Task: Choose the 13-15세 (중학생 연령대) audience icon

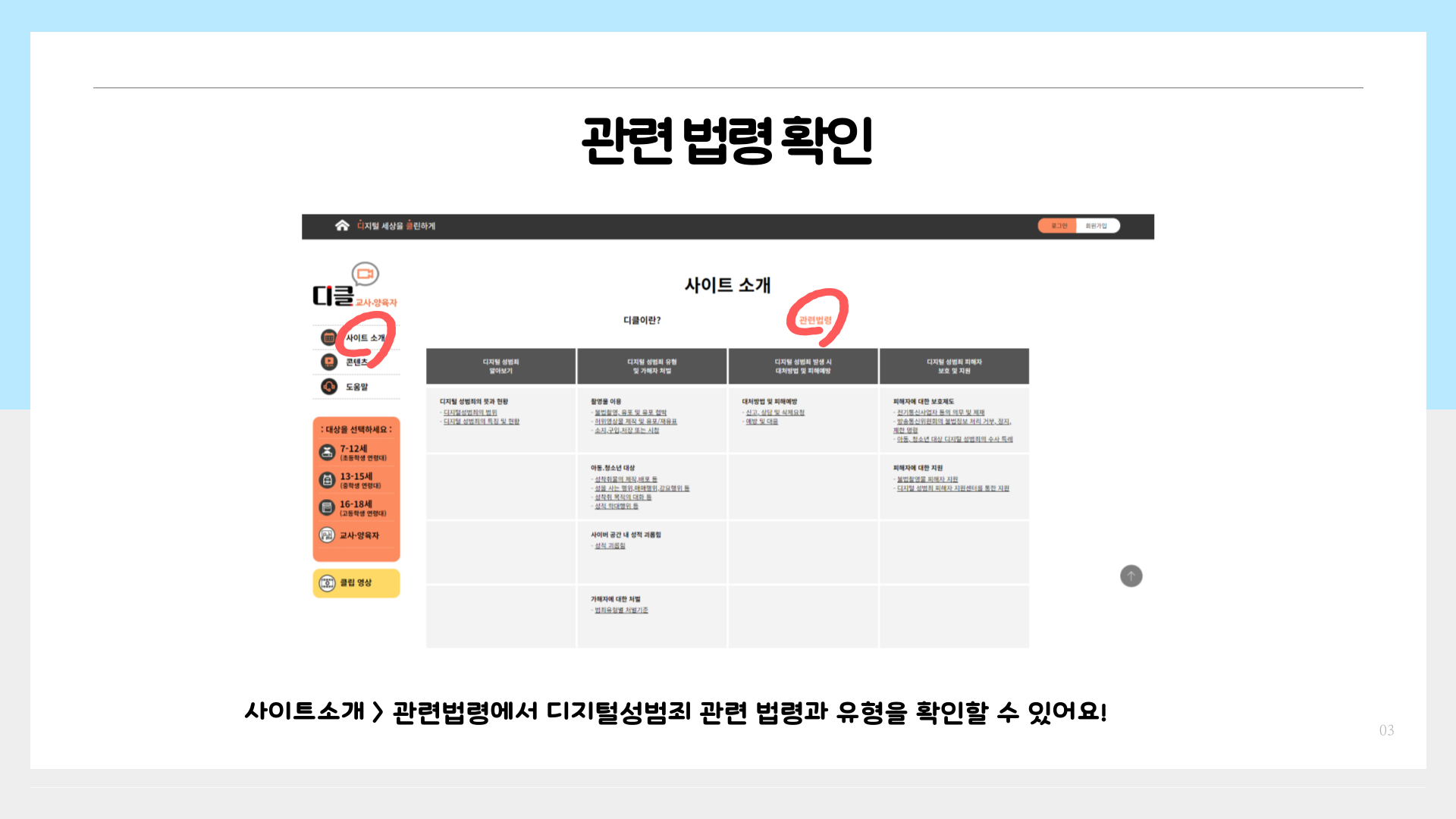Action: click(x=327, y=479)
